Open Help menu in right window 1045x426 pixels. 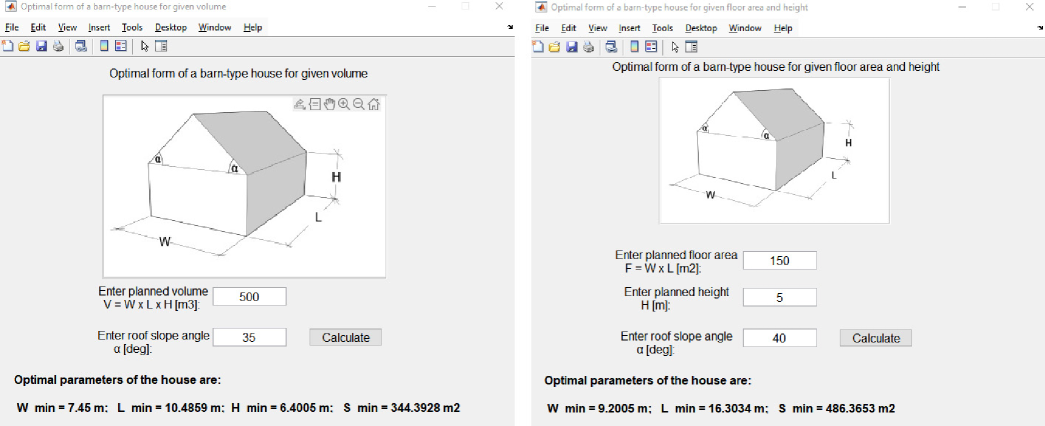click(783, 28)
